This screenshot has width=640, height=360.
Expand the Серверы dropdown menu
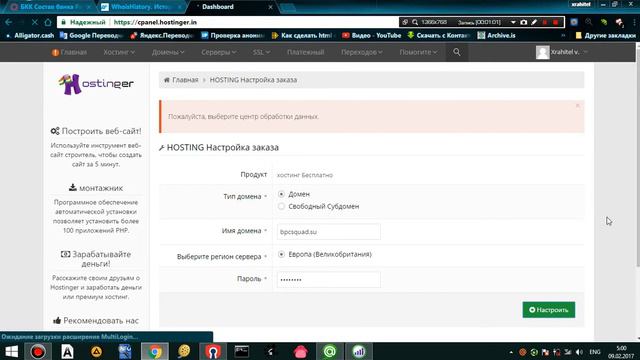click(x=219, y=52)
